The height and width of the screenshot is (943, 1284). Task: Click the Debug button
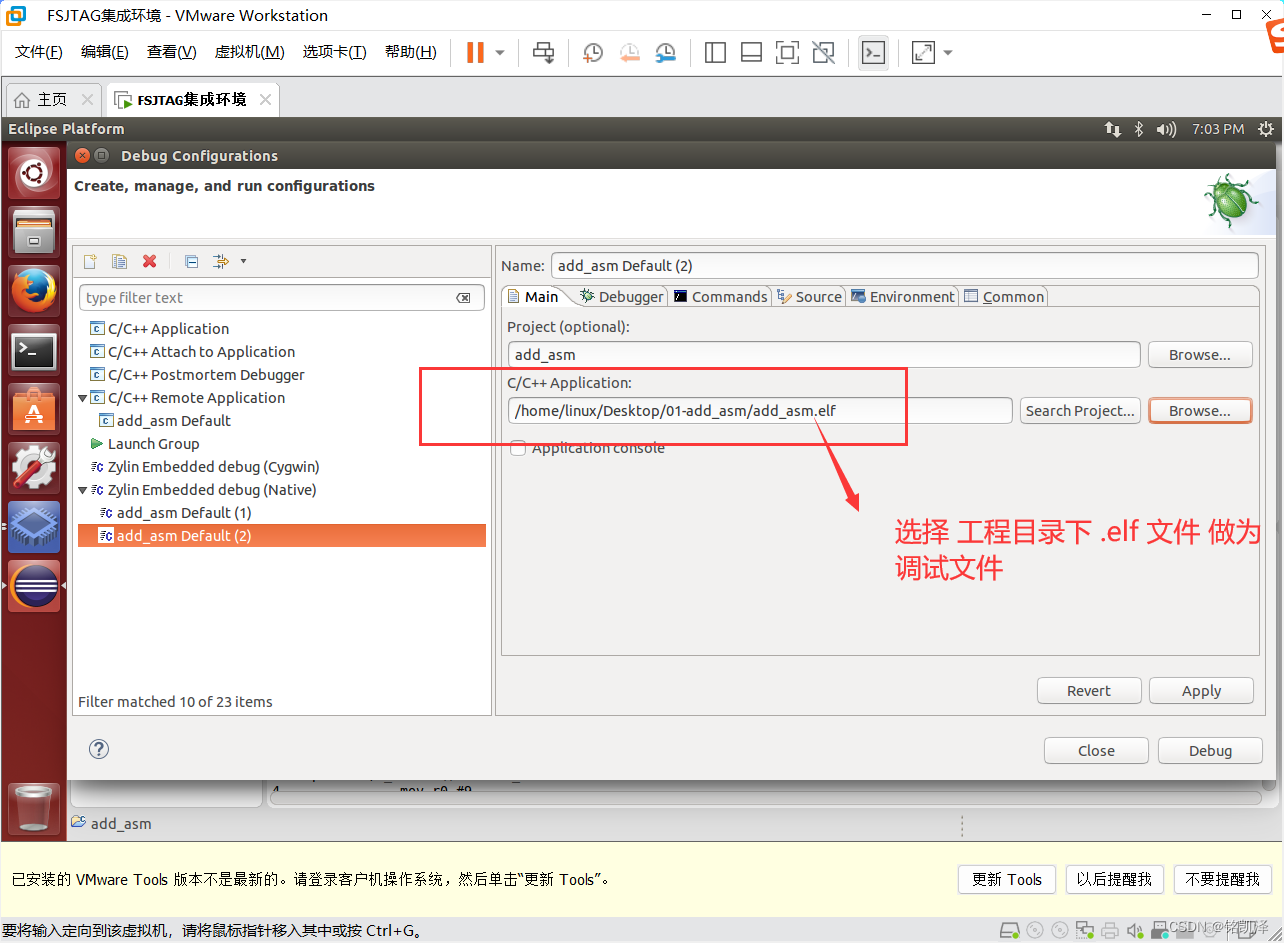(x=1210, y=750)
